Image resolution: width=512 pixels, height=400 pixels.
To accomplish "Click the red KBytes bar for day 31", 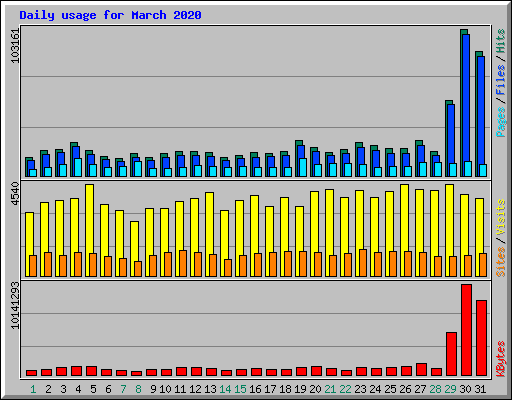I will click(x=481, y=338).
